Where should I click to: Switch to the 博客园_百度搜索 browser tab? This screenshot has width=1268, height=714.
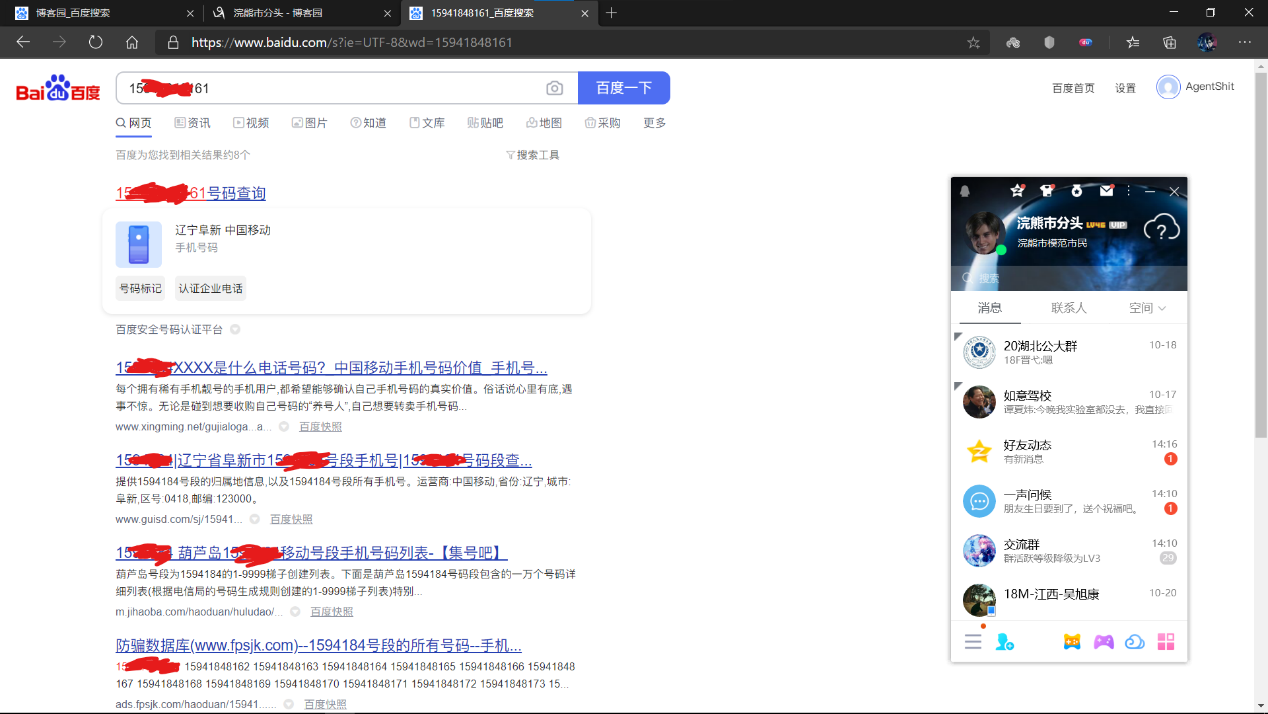pos(103,13)
